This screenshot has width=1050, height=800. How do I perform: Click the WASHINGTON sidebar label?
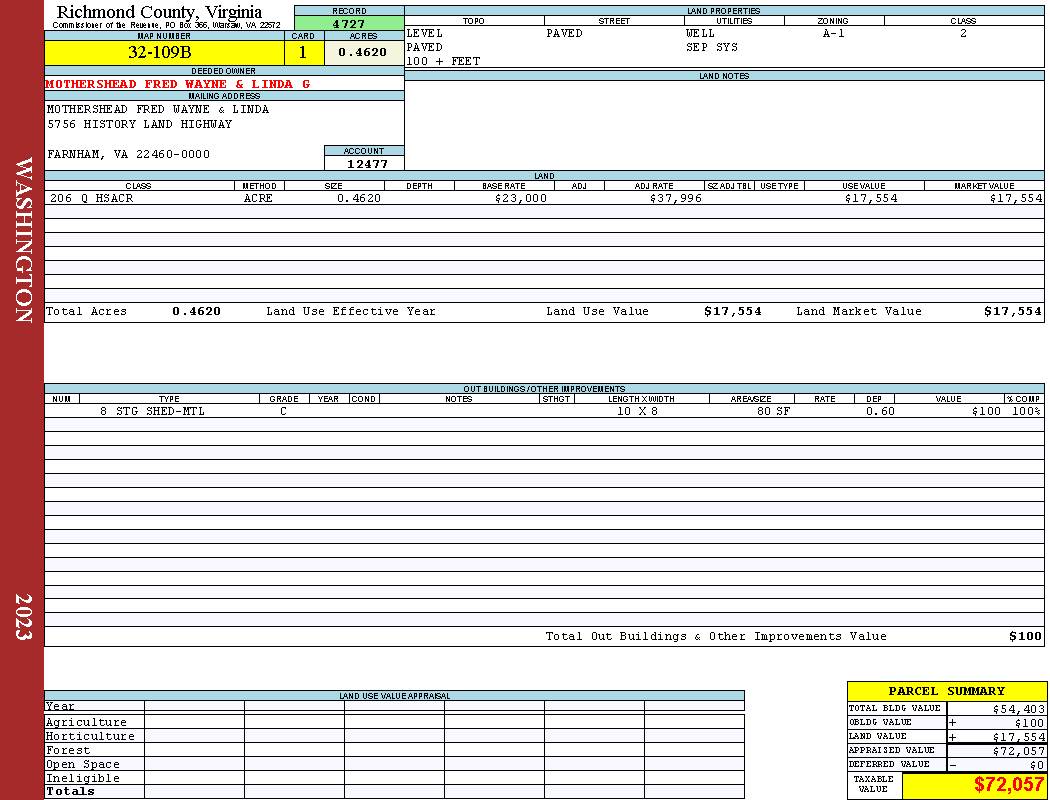click(x=23, y=240)
